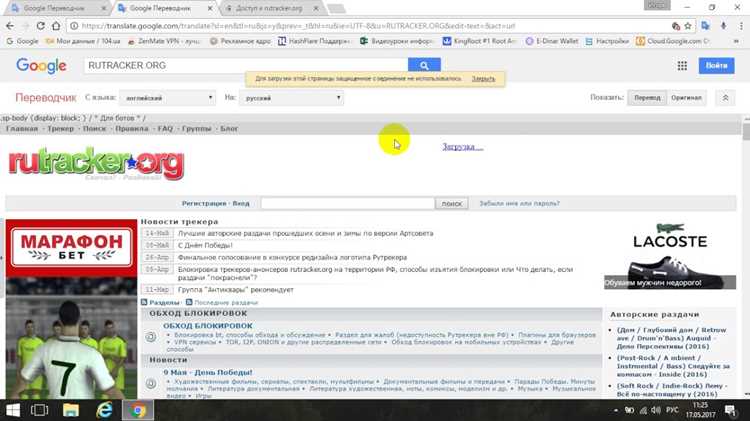The width and height of the screenshot is (750, 421).
Task: Click the Загрузка... link
Action: point(463,147)
